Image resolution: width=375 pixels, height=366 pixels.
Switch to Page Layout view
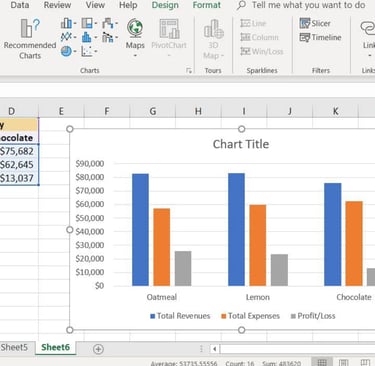pos(343,363)
